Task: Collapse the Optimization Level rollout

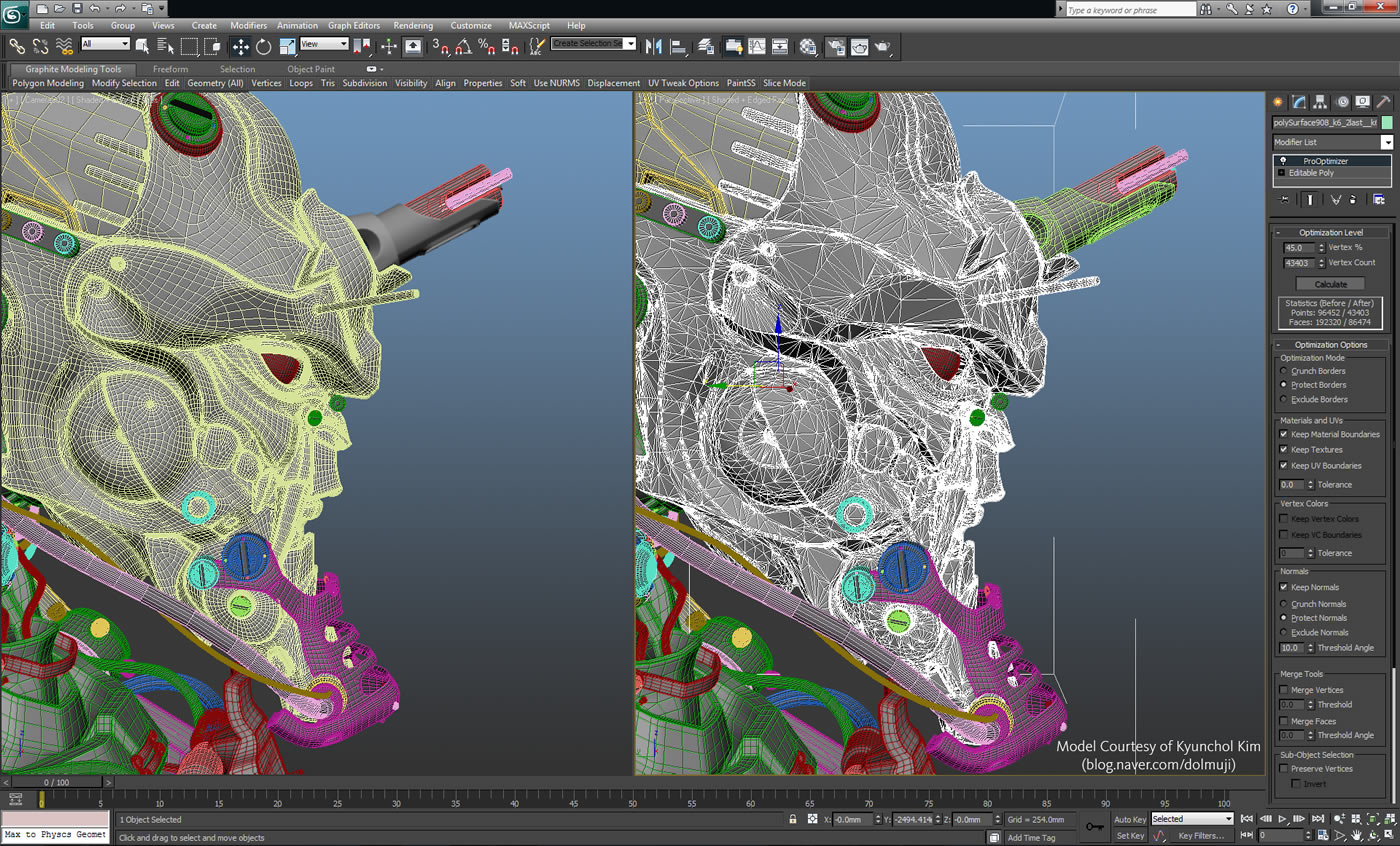Action: (1330, 232)
